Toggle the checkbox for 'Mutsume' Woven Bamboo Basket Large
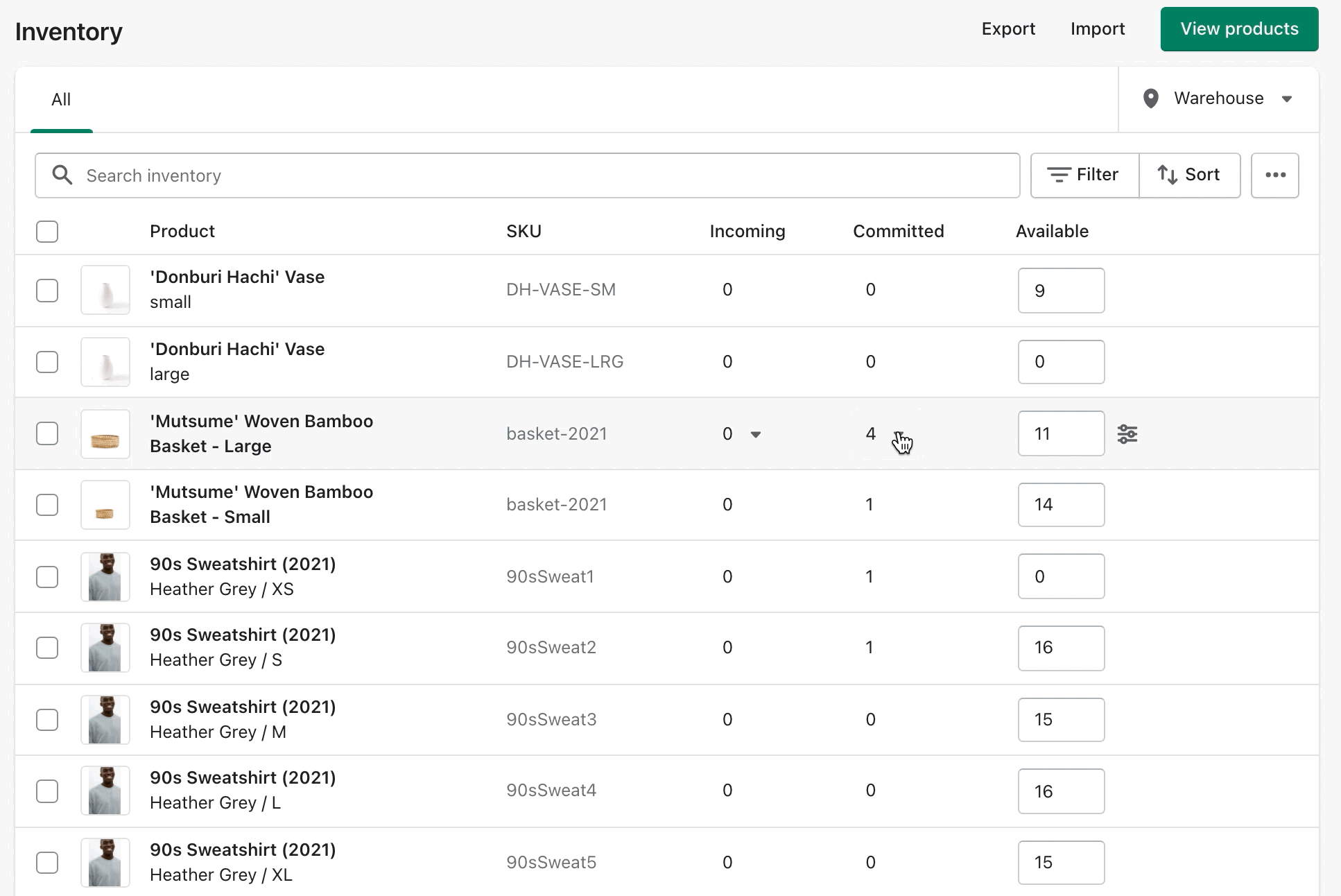The width and height of the screenshot is (1341, 896). 48,433
